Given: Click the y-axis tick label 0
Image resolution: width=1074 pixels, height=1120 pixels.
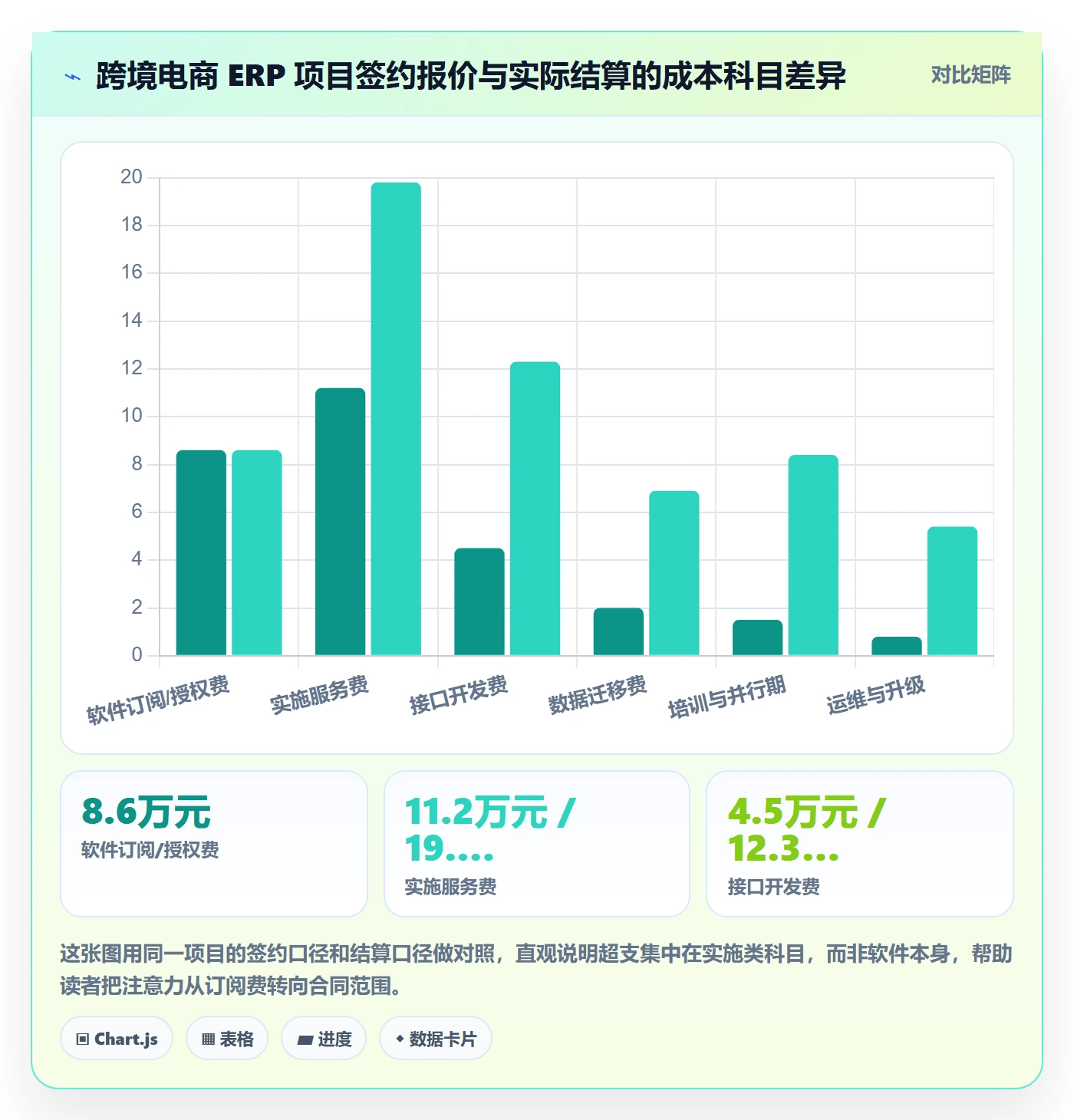Looking at the screenshot, I should 137,654.
